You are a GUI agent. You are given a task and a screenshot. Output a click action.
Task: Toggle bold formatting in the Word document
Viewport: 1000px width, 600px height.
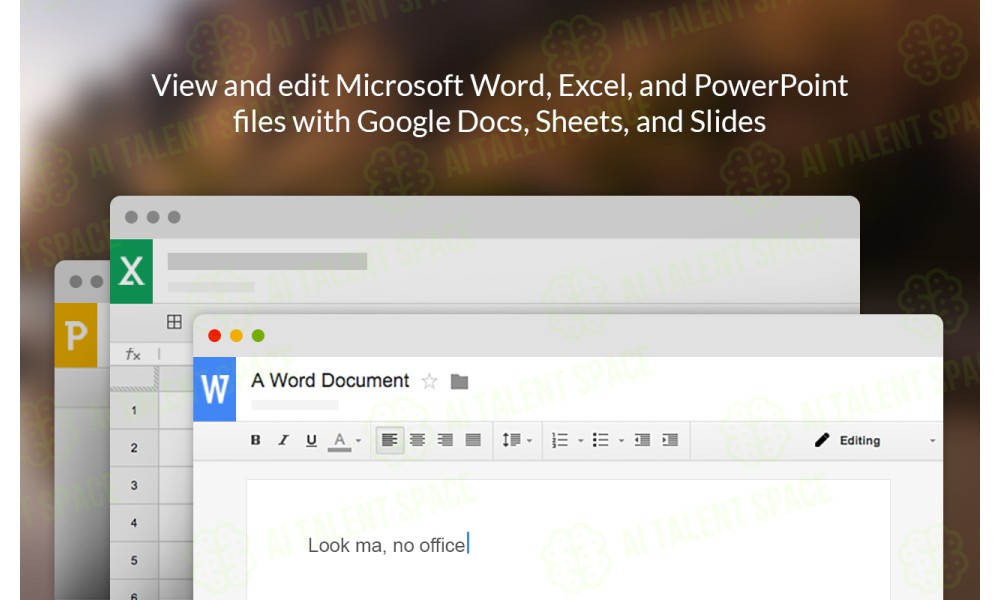pos(256,440)
